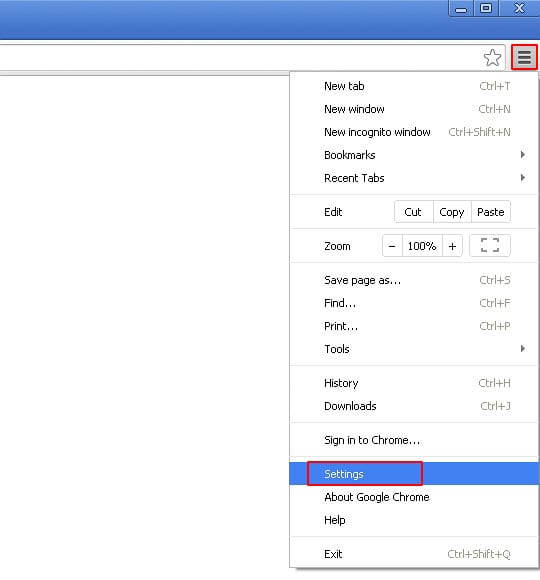The width and height of the screenshot is (540, 580).
Task: Open Downloads from the menu
Action: [414, 406]
